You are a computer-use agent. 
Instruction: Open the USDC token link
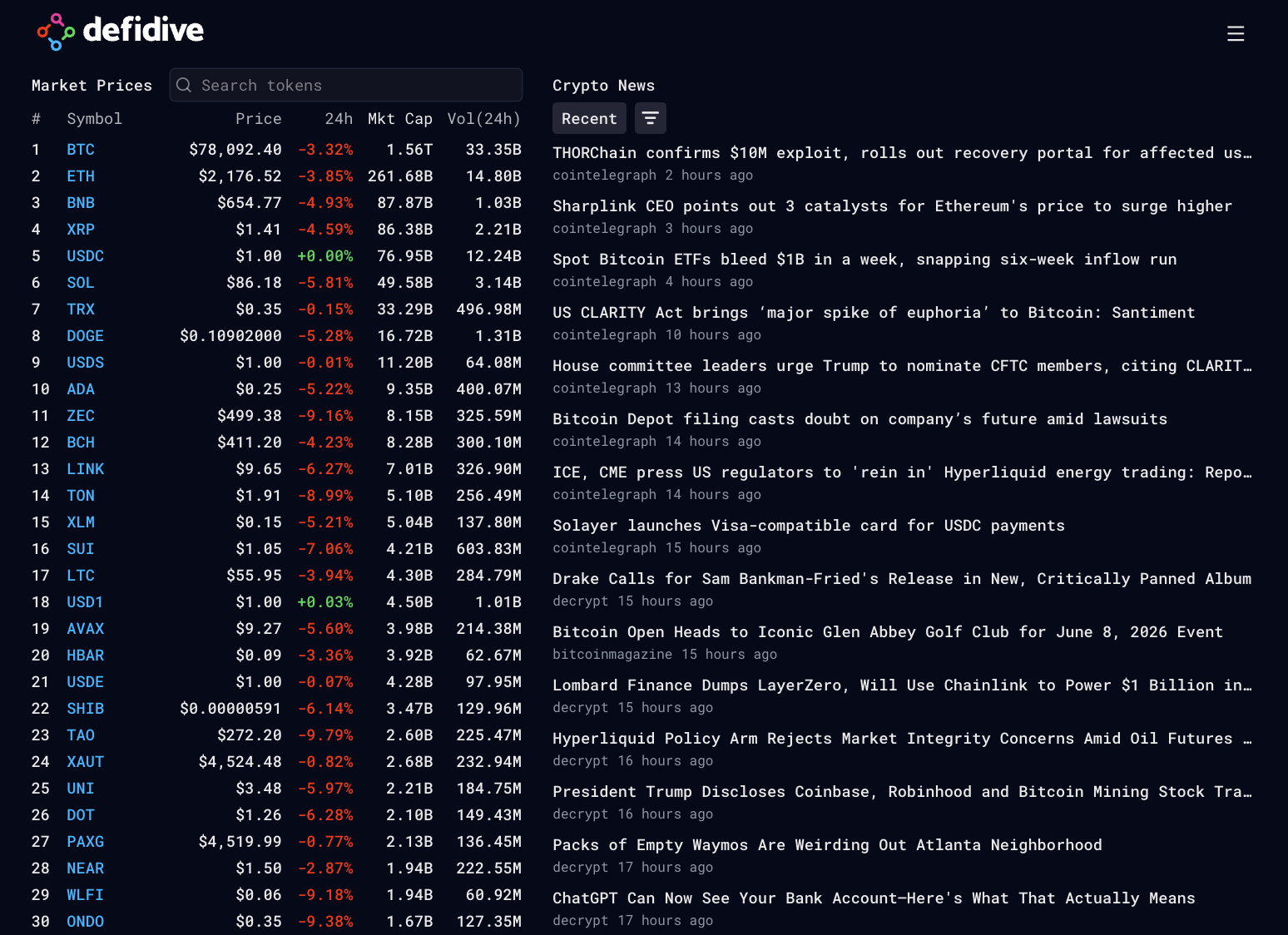tap(86, 256)
